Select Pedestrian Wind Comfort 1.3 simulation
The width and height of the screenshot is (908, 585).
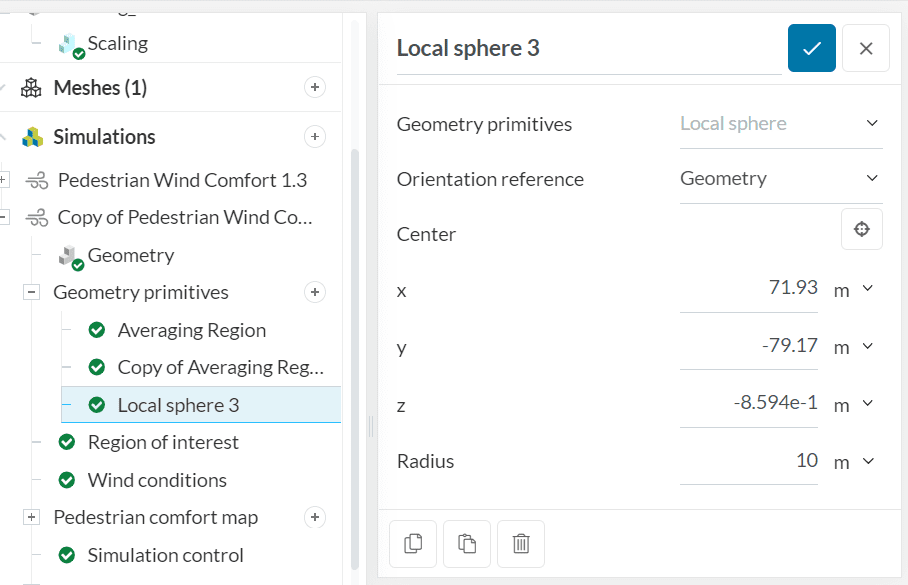click(x=182, y=180)
